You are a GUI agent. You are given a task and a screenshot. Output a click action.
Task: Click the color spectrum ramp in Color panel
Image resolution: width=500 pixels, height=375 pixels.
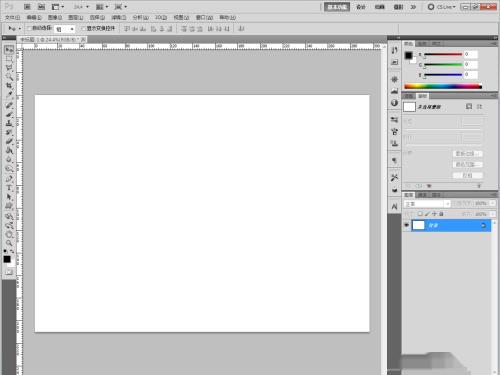(443, 87)
